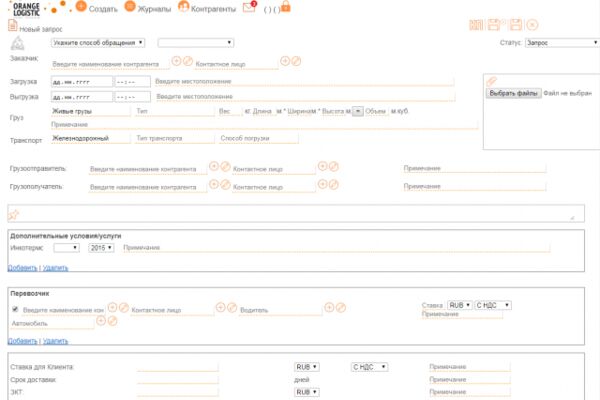Open the mail envelope notifications icon

[x=249, y=7]
